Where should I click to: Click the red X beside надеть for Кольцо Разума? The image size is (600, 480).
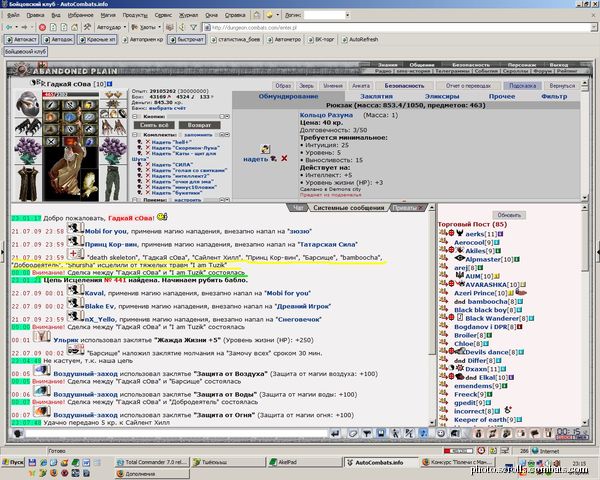pos(284,158)
